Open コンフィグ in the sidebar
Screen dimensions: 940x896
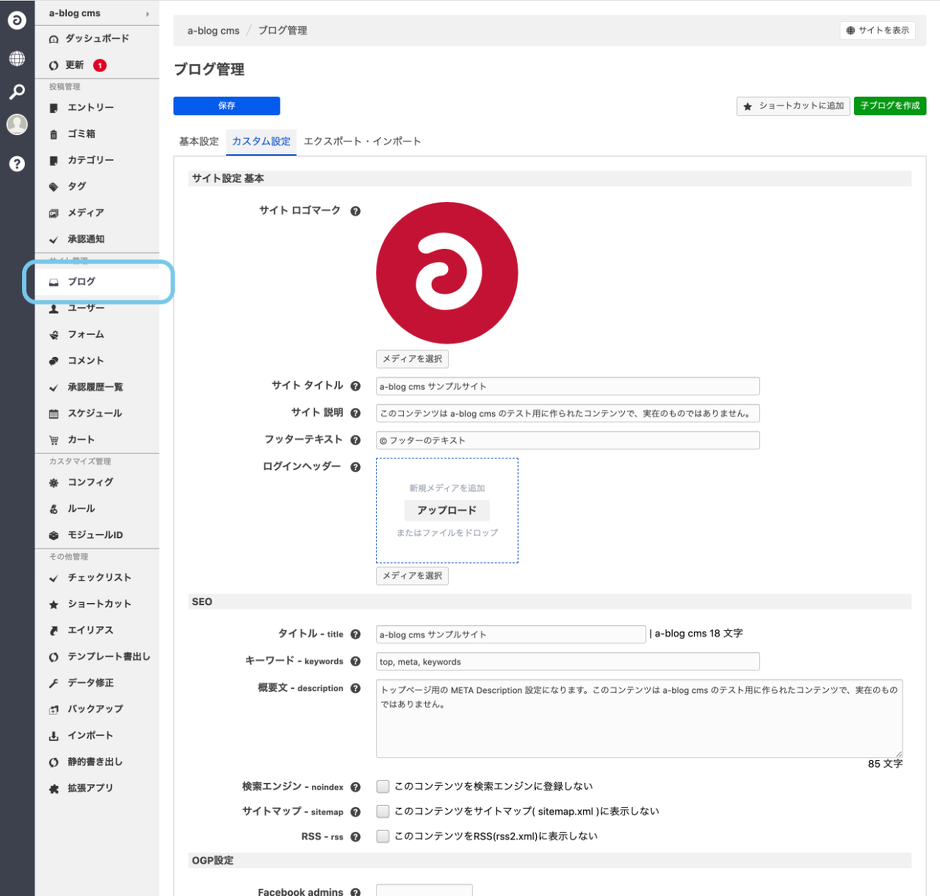(90, 482)
